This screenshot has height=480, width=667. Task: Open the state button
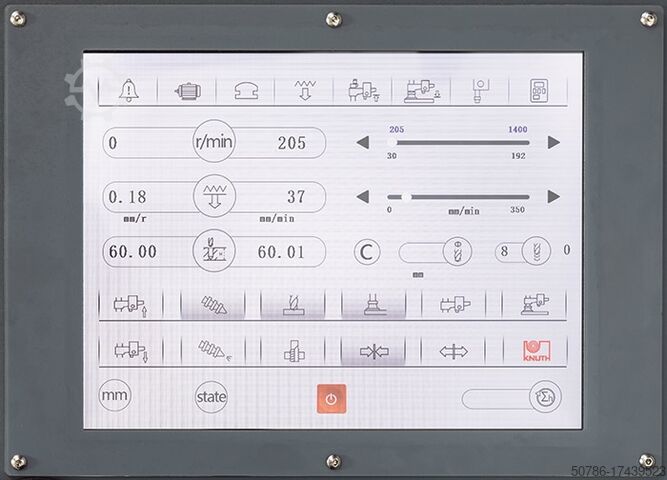click(211, 397)
